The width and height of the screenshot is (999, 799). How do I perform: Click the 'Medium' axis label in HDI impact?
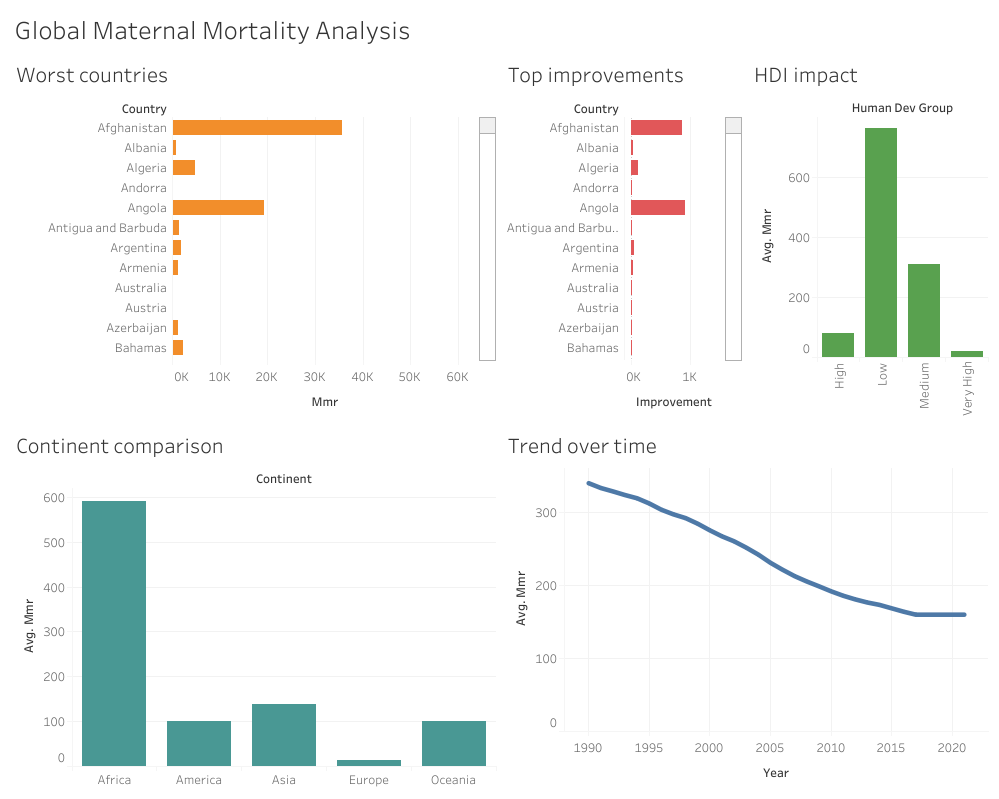(924, 385)
